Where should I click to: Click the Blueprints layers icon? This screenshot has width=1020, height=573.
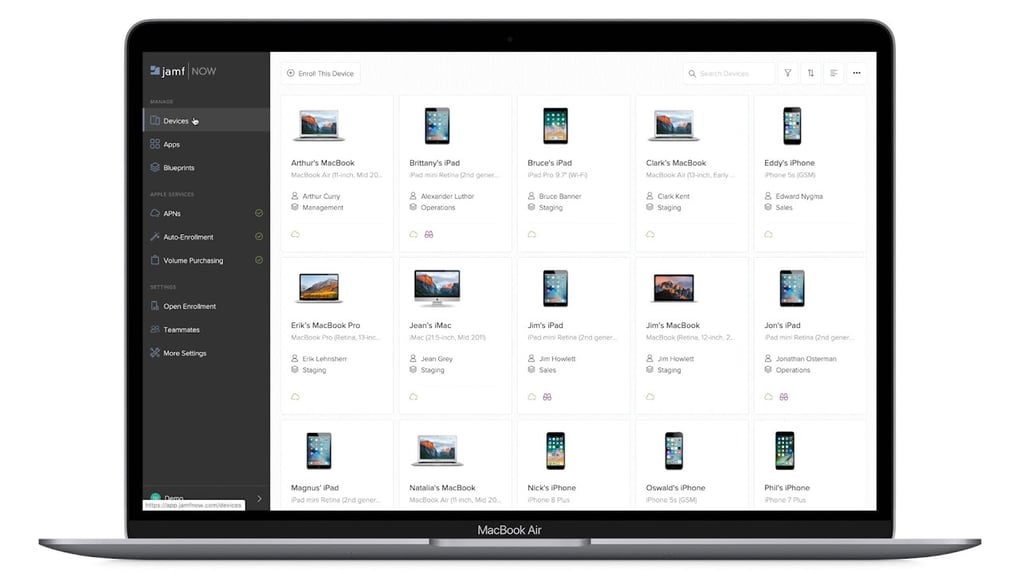[x=155, y=167]
